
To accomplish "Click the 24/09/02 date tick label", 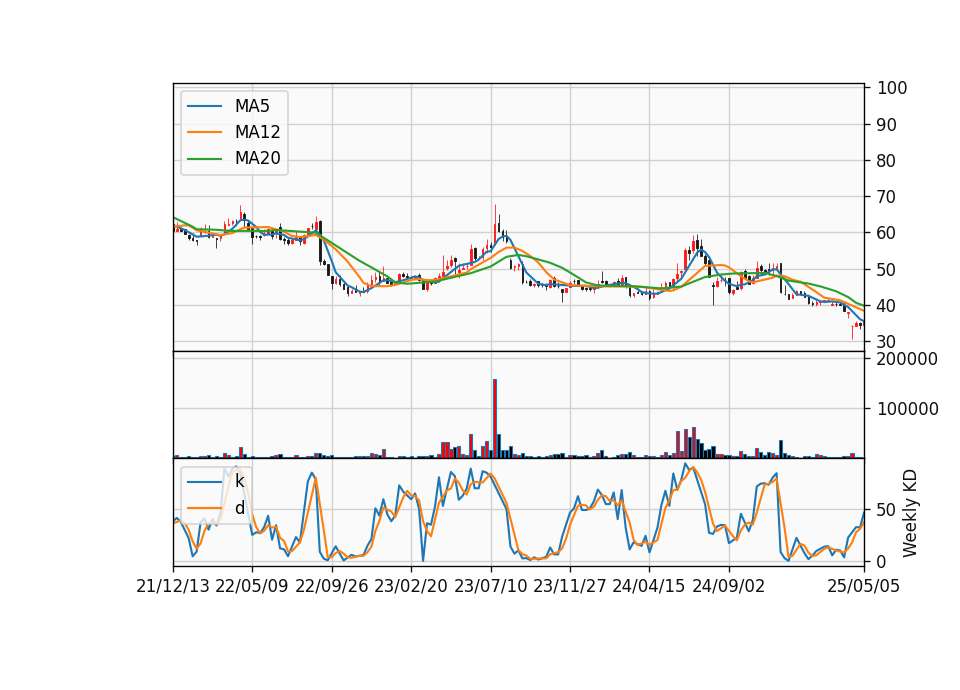I will click(x=729, y=587).
